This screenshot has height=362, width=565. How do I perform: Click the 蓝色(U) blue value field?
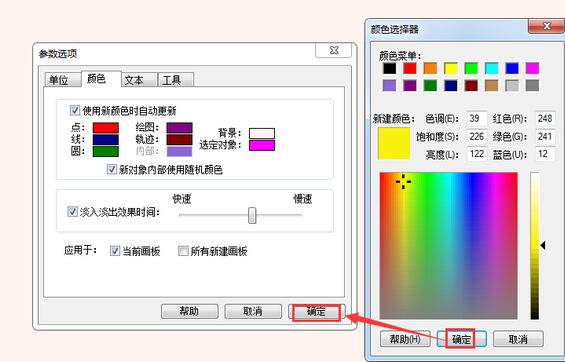[545, 154]
